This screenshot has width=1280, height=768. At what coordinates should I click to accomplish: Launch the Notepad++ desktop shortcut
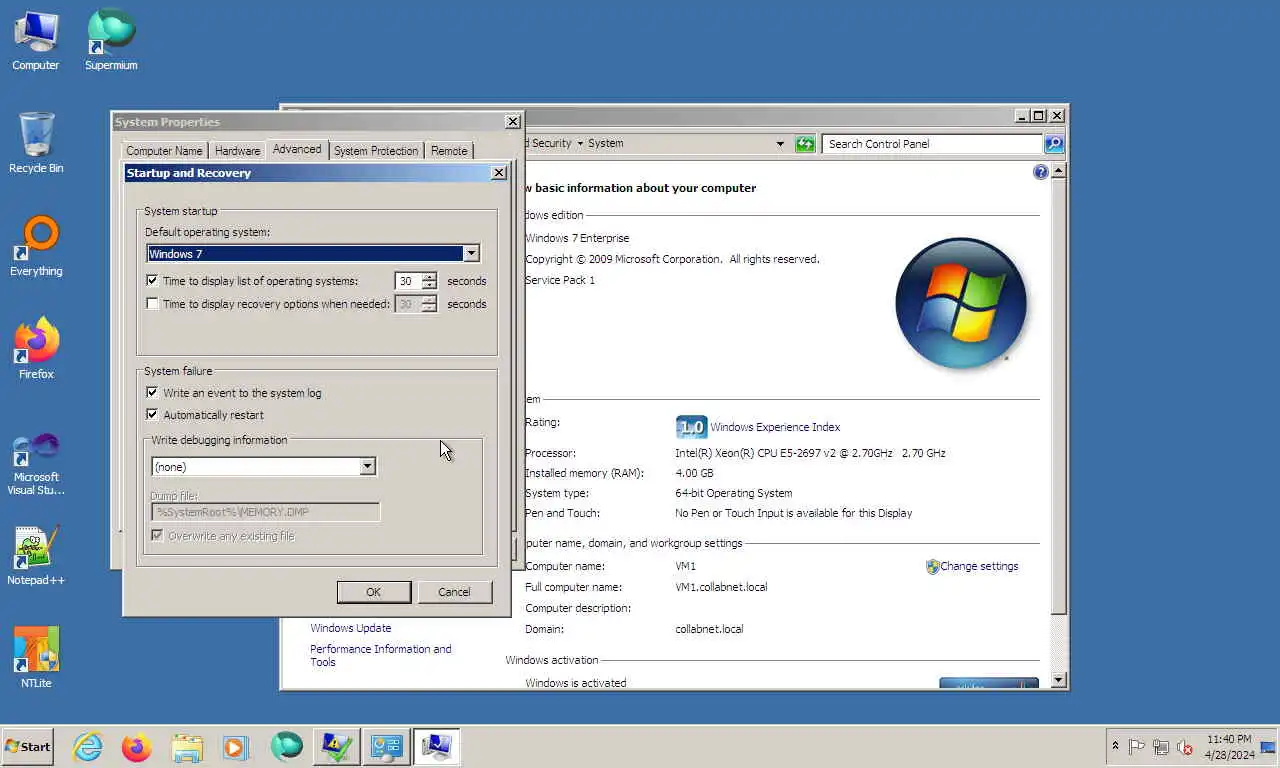36,556
